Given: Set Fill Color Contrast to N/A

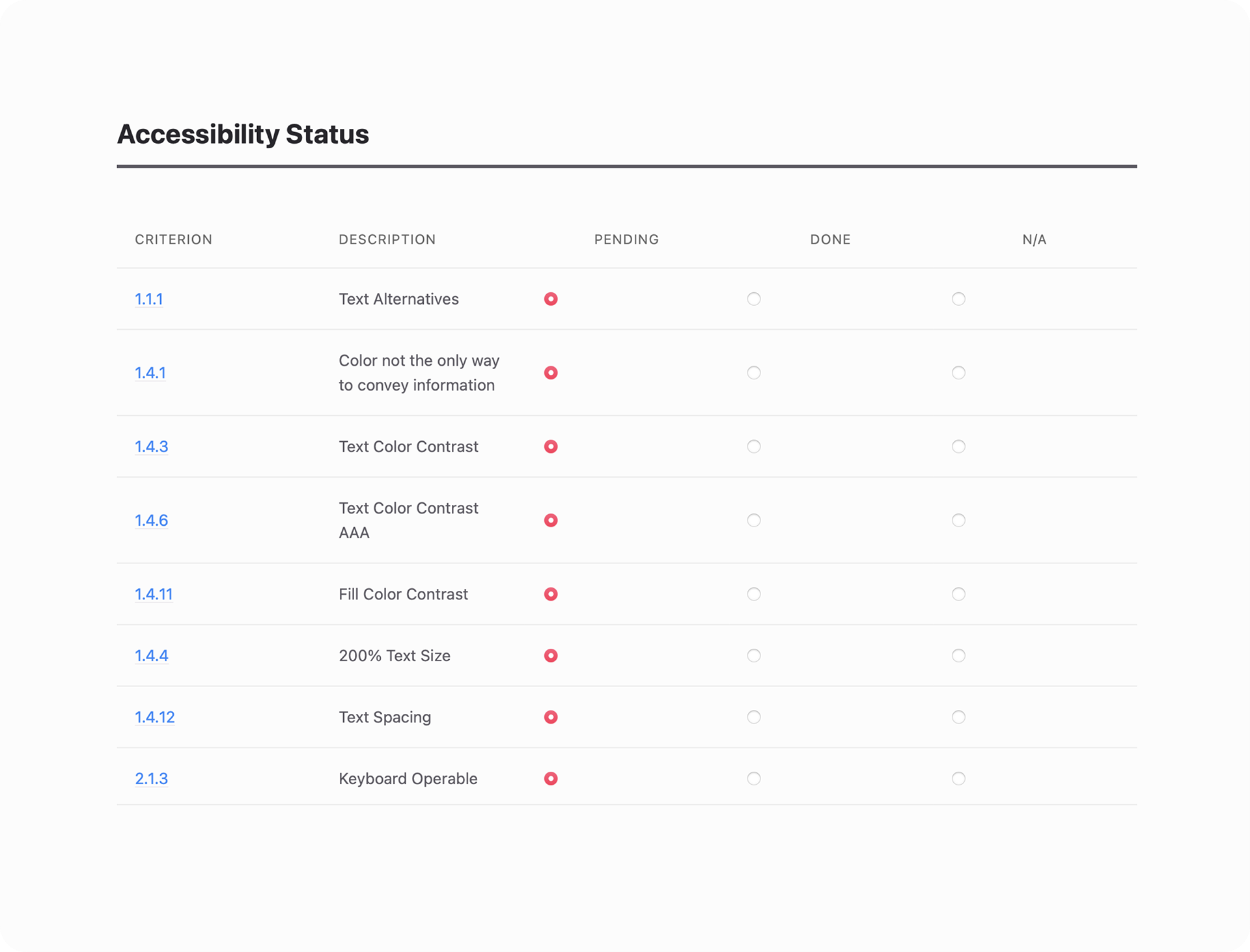Looking at the screenshot, I should pos(958,594).
